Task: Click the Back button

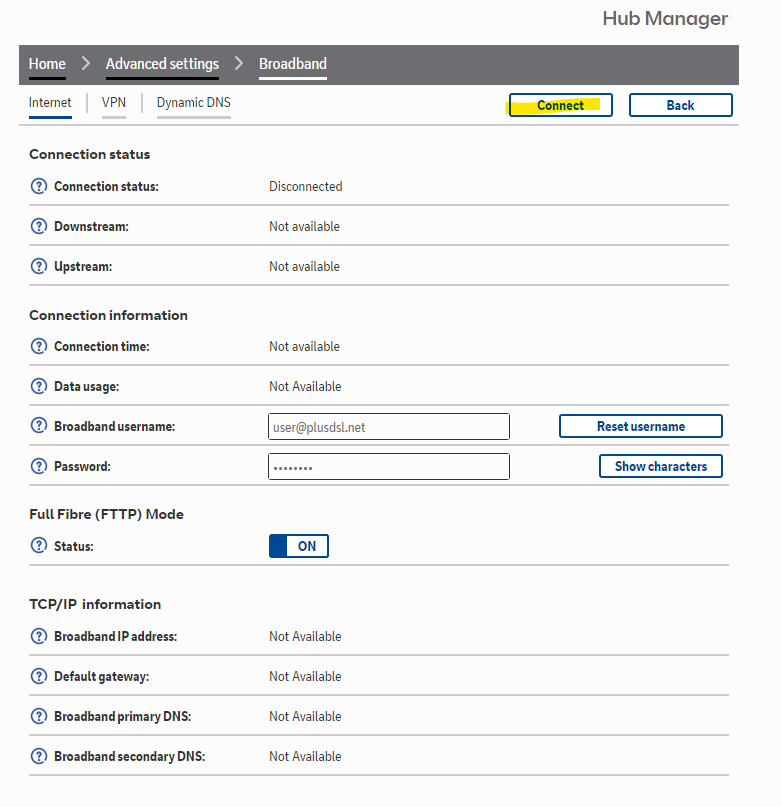Action: (680, 105)
